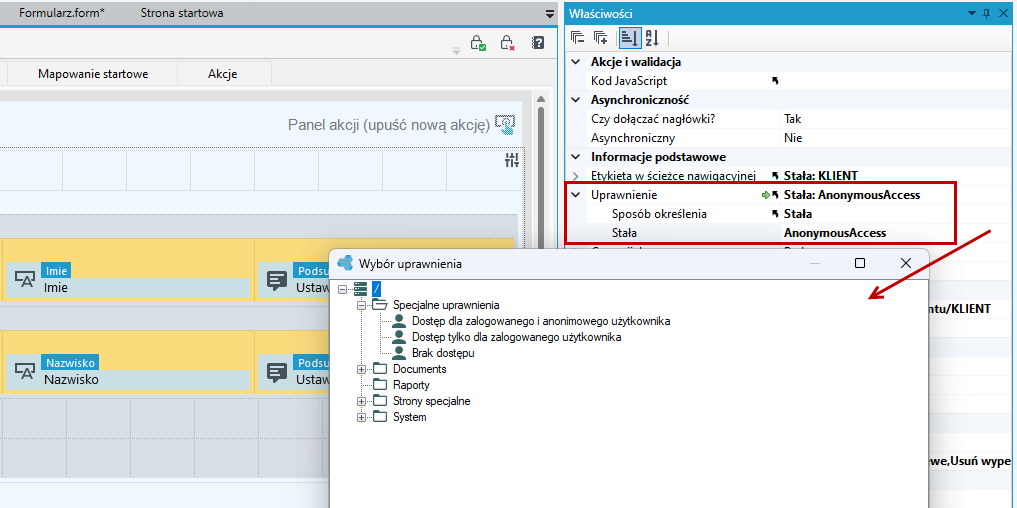
Task: Click the green padlock check icon
Action: (x=478, y=43)
